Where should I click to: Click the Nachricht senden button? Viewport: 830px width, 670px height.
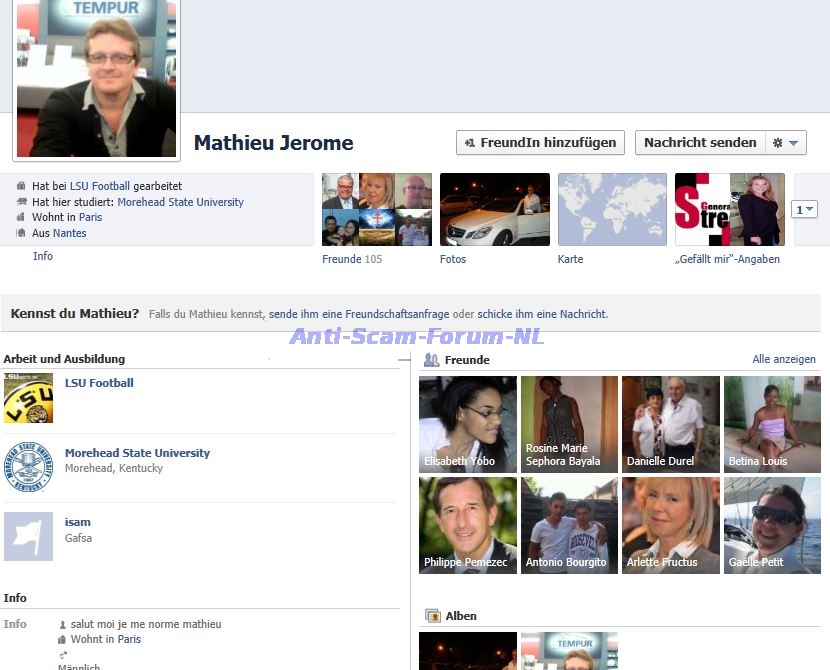[700, 143]
